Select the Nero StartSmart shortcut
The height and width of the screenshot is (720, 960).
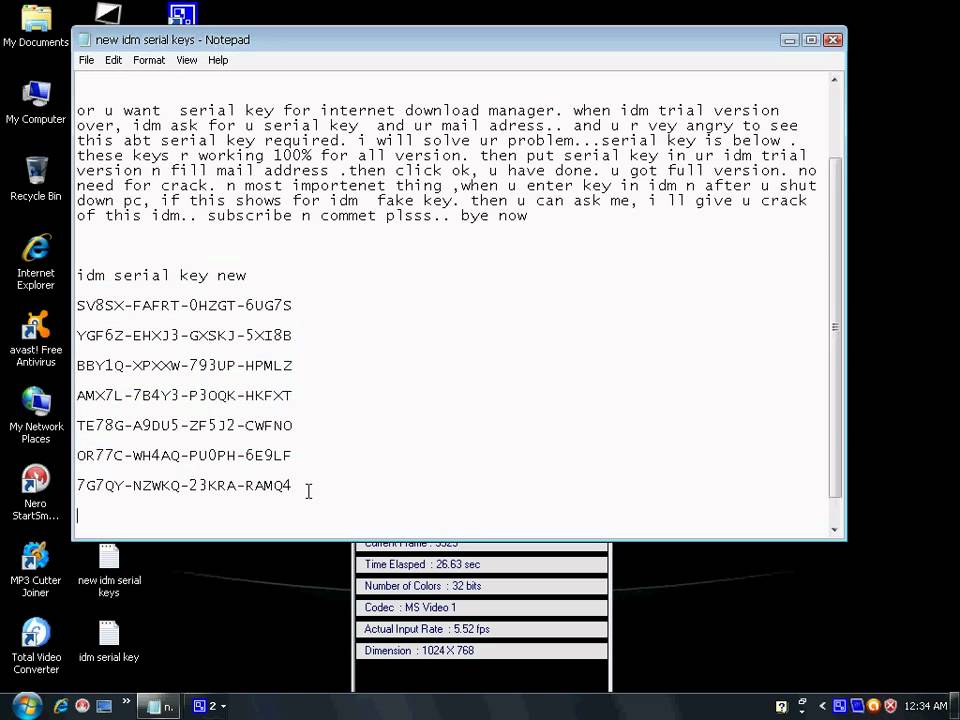click(36, 492)
